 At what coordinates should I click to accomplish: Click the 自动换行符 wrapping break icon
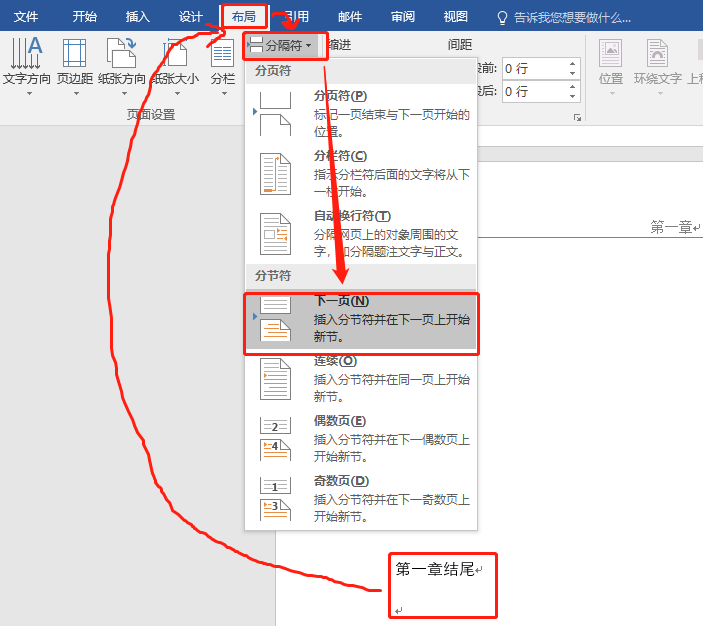coord(275,234)
